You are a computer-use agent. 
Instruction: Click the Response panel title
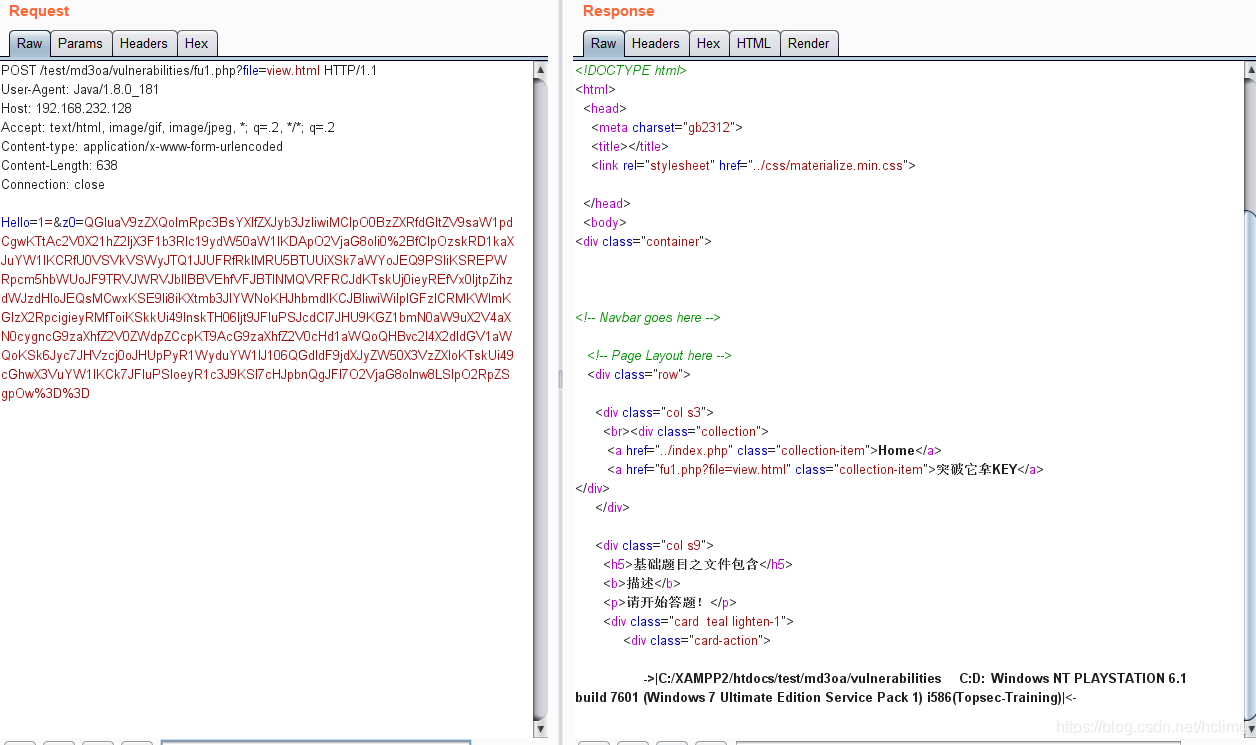(x=618, y=11)
